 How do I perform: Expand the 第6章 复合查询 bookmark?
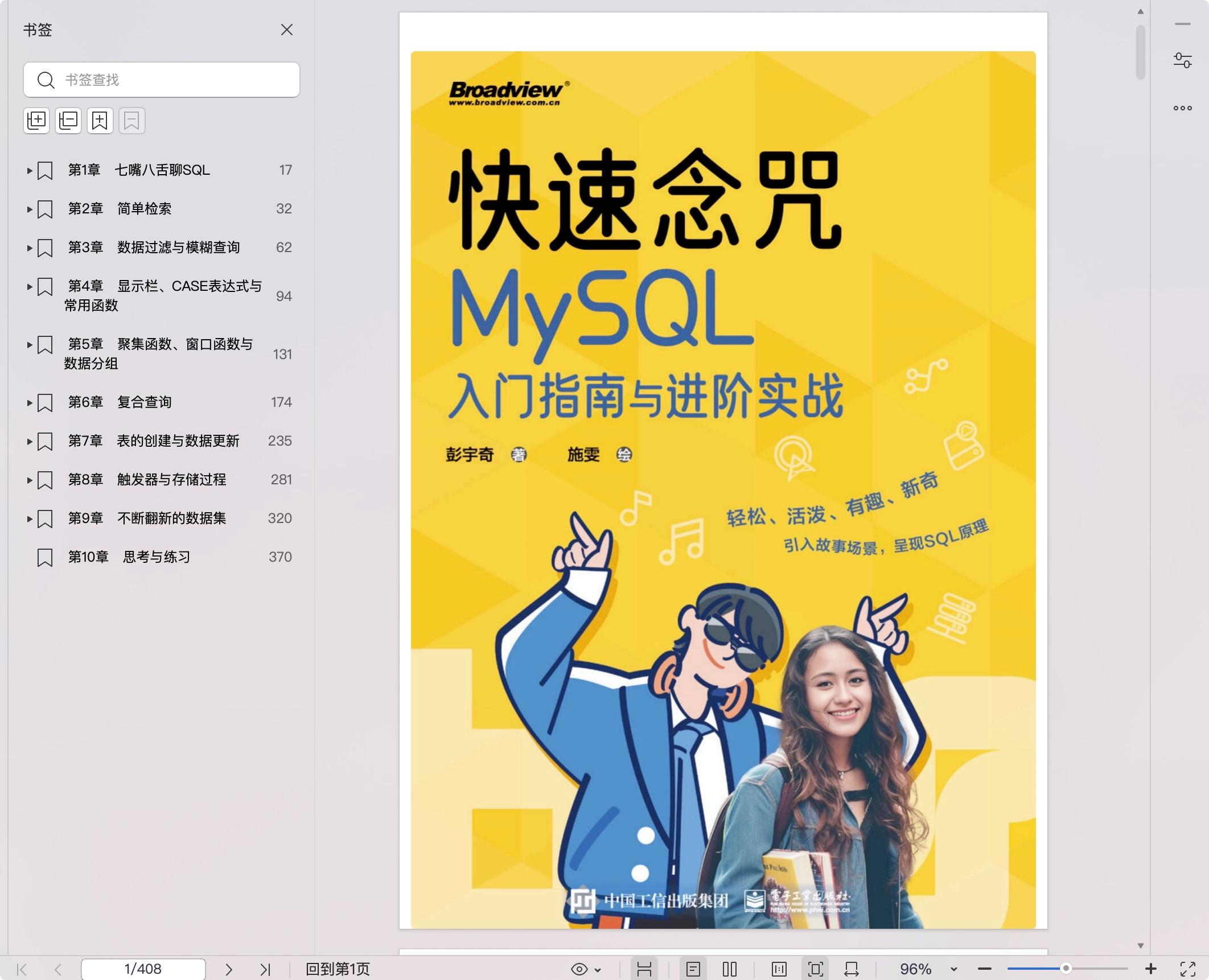[30, 402]
